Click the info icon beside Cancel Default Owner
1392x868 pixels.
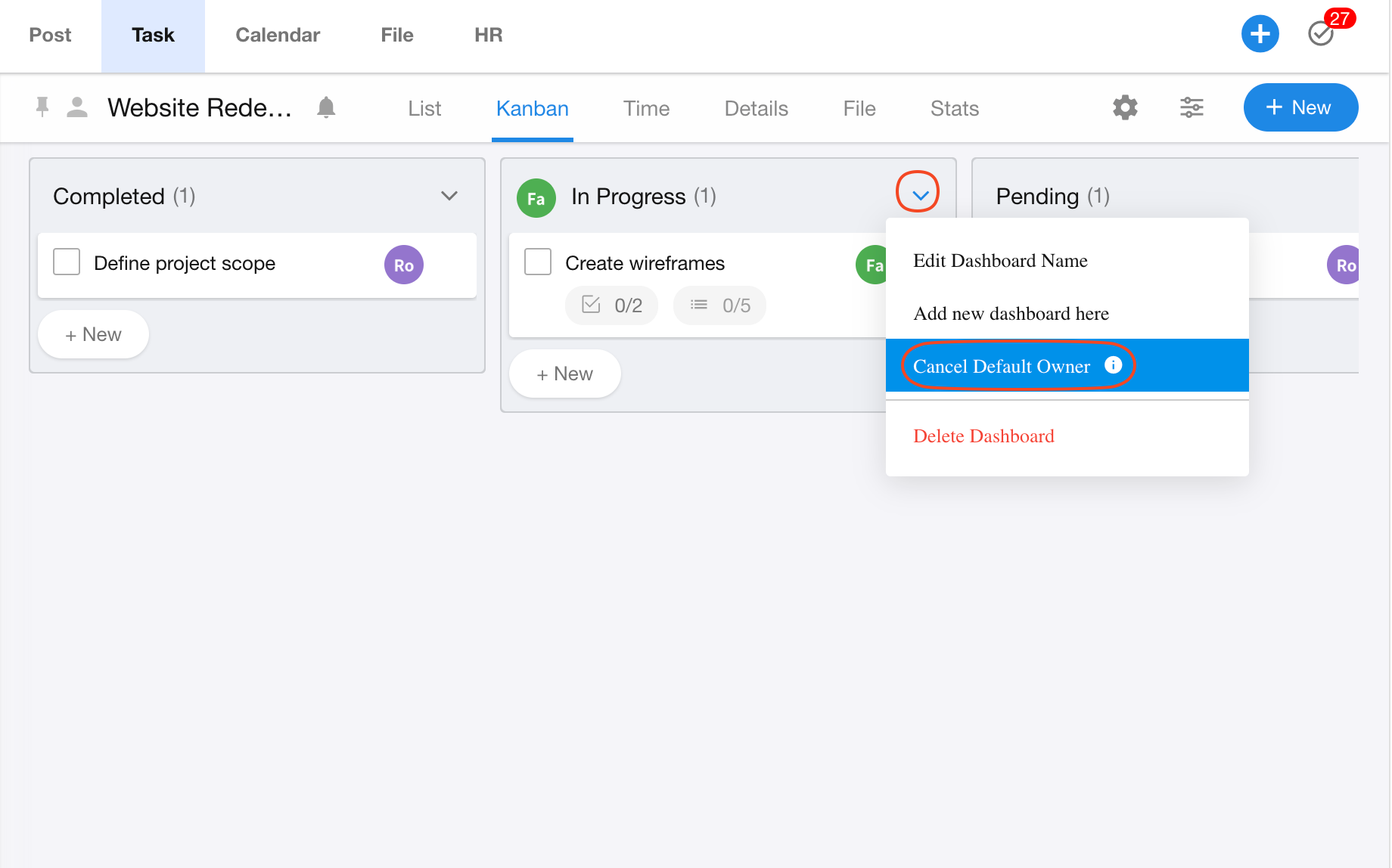tap(1113, 365)
